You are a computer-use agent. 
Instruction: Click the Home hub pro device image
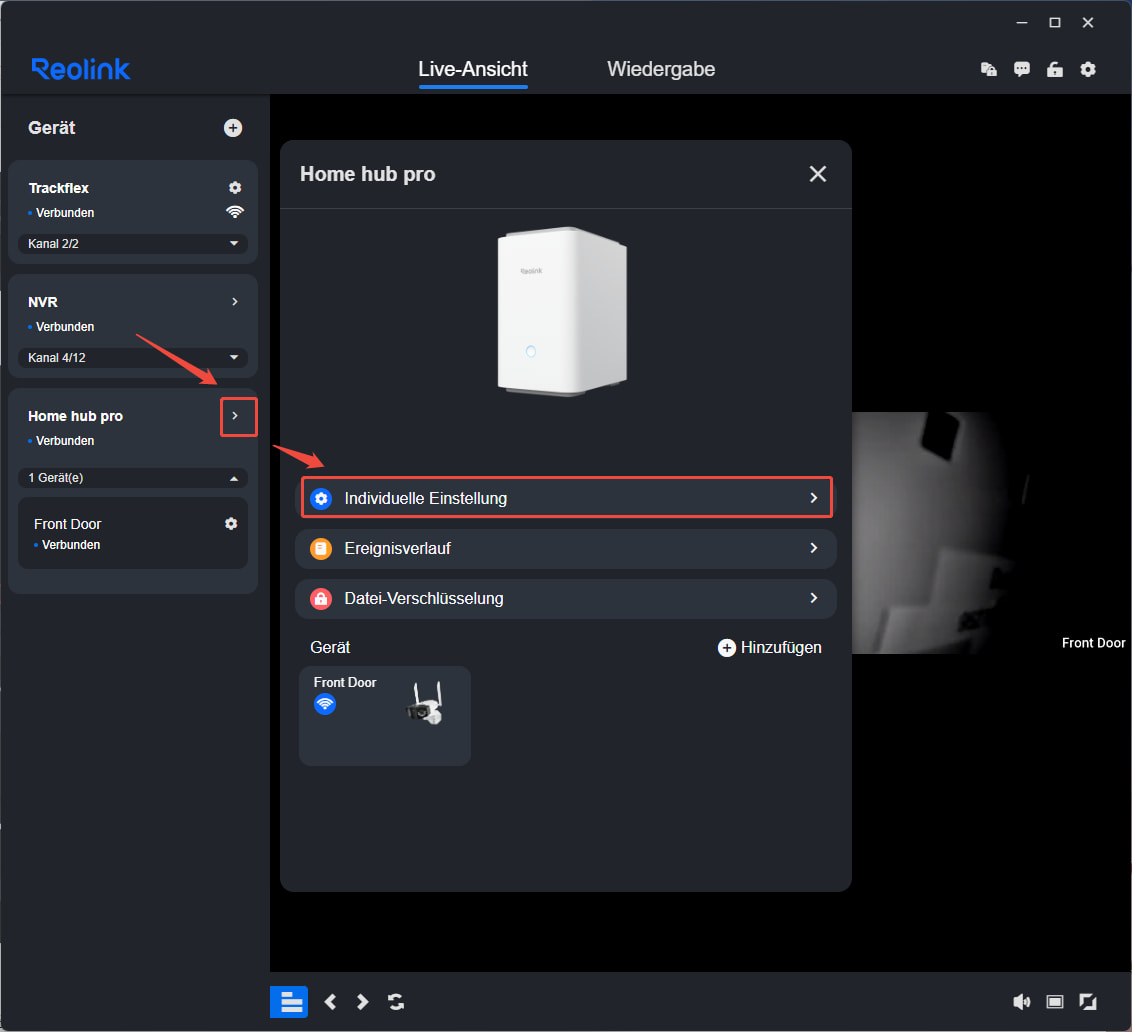562,311
